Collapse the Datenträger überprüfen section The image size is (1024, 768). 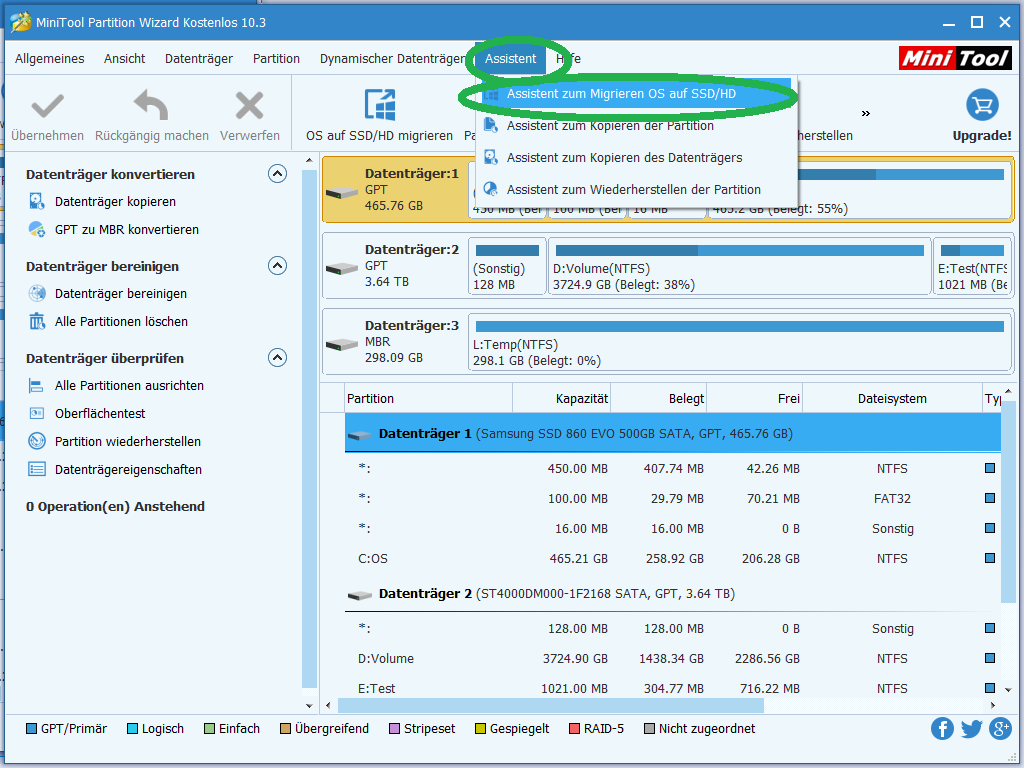point(277,358)
